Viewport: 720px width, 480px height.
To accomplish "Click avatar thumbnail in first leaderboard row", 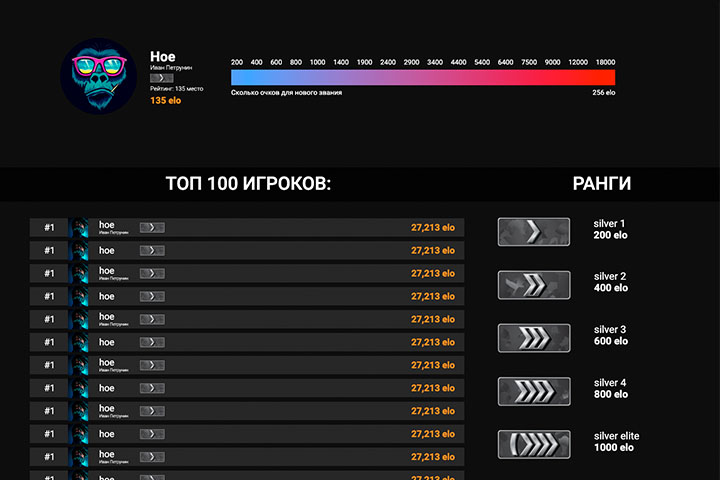I will pyautogui.click(x=79, y=227).
